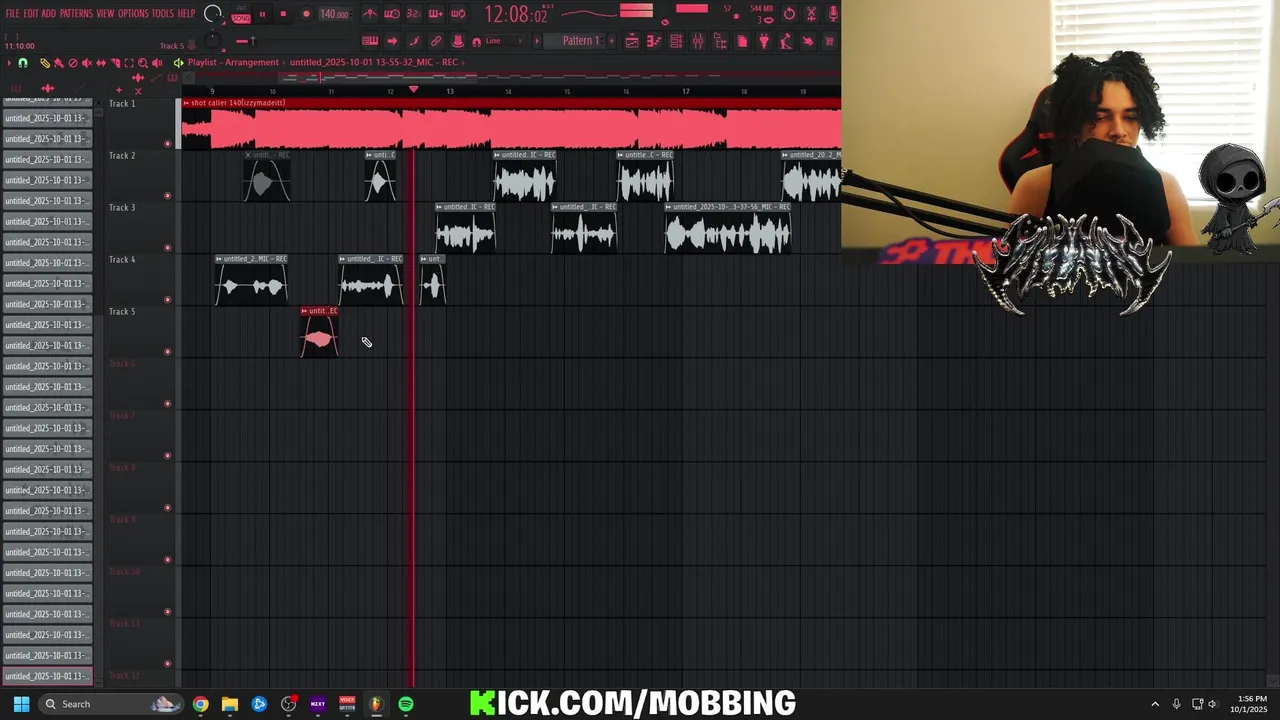Open the untitled_2025-10-01 13-55-32_MIC breadcrumb
The image size is (1280, 720).
pos(374,62)
